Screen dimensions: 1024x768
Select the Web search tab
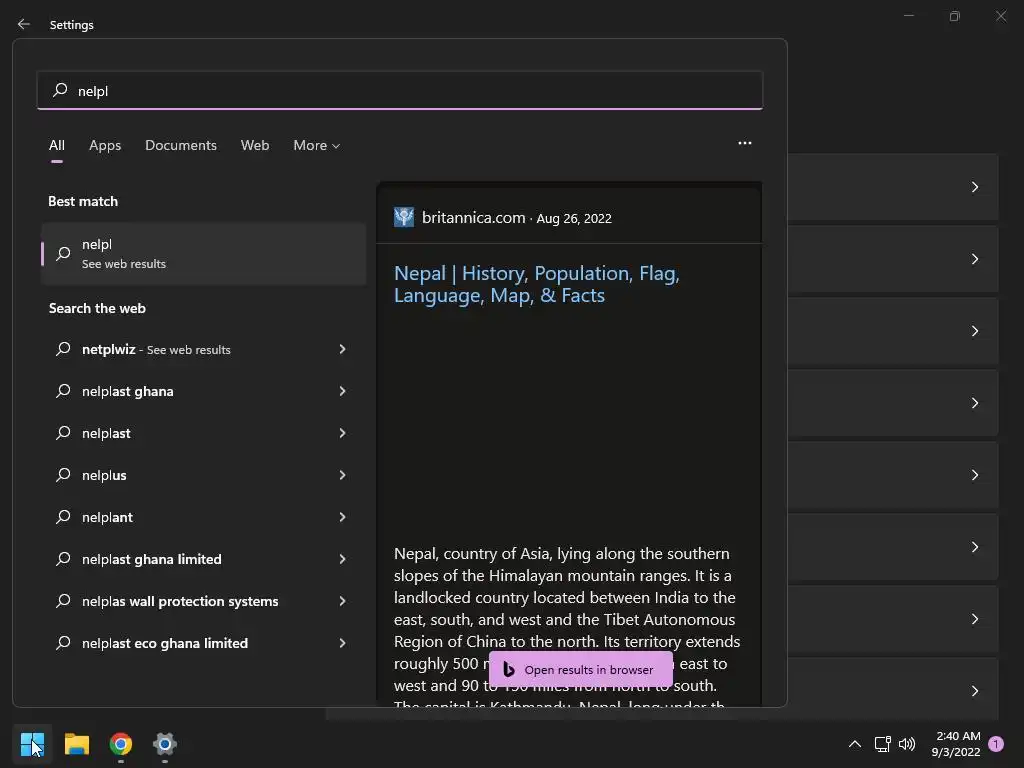coord(255,145)
